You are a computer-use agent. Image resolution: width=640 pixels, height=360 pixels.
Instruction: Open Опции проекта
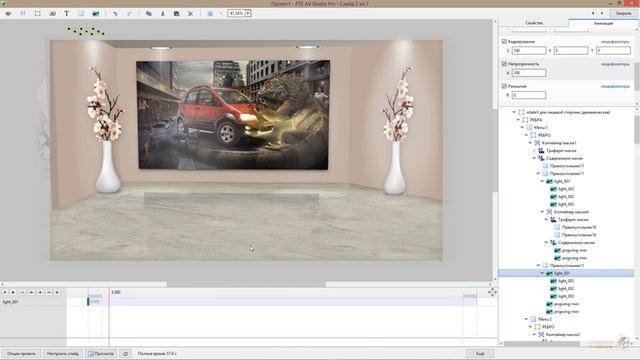(21, 353)
